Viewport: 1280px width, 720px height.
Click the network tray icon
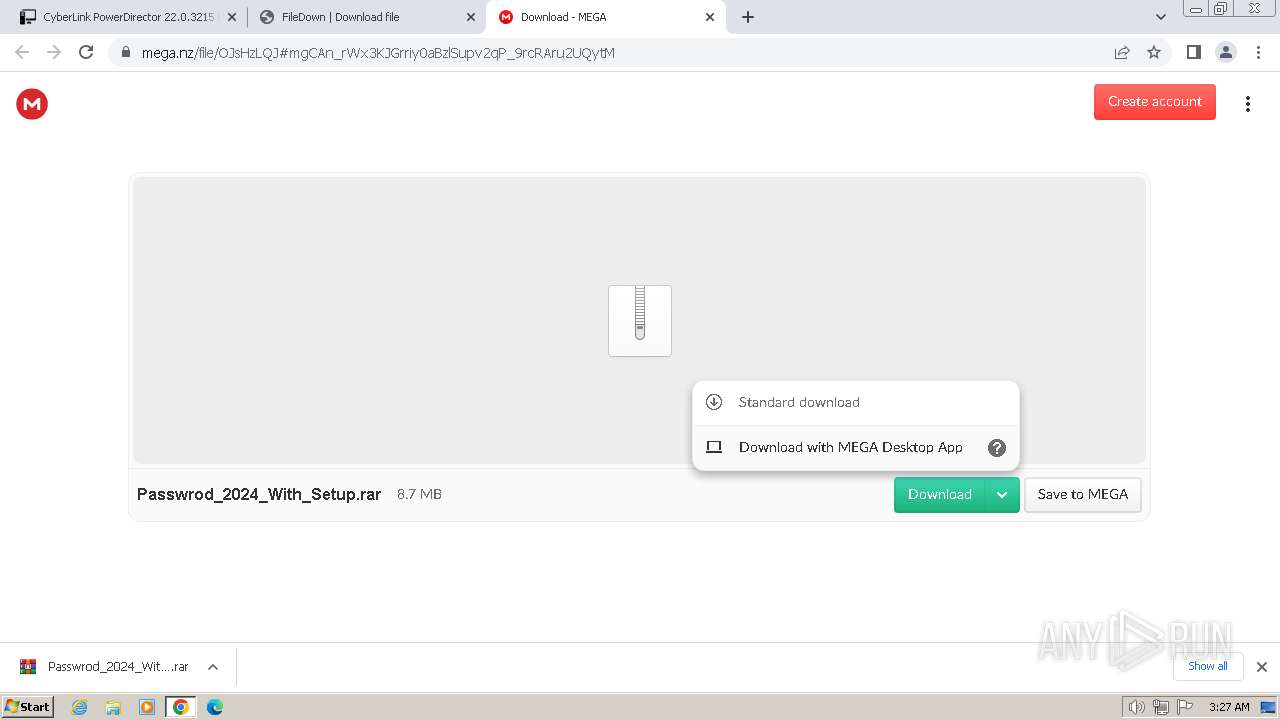click(x=1160, y=707)
